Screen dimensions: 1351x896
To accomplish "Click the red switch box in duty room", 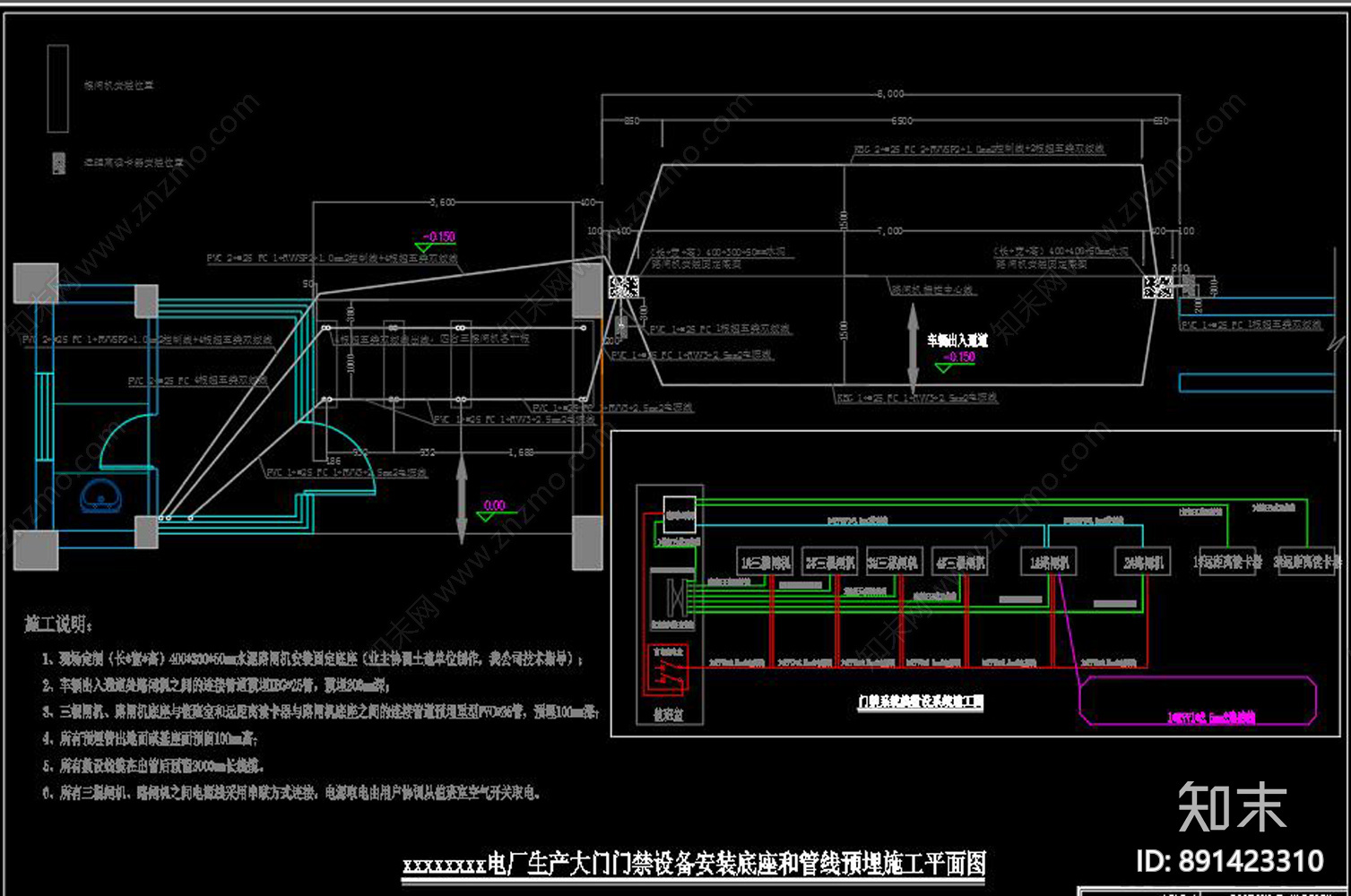I will tap(668, 669).
